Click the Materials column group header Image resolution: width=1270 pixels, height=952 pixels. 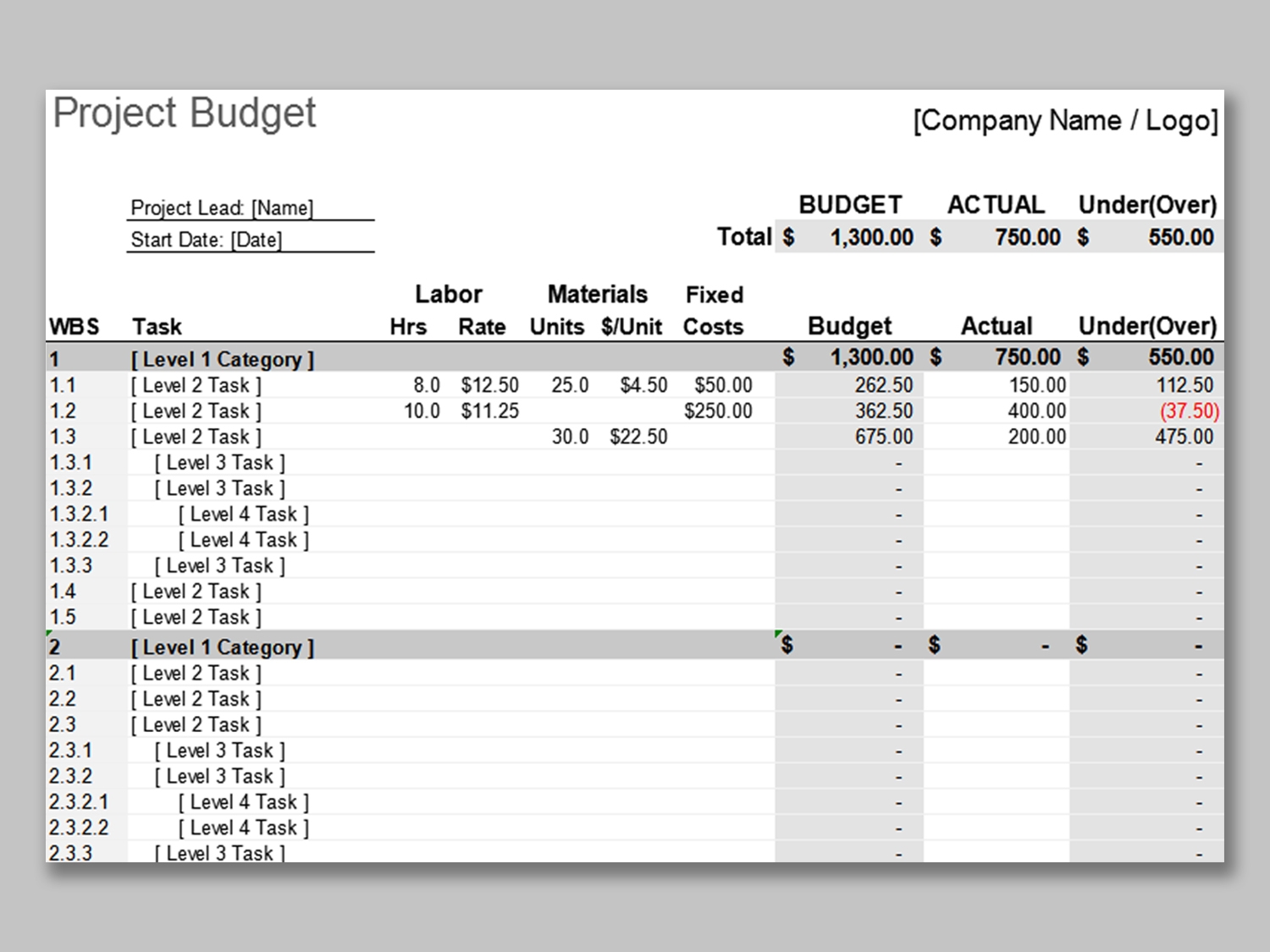pos(597,294)
